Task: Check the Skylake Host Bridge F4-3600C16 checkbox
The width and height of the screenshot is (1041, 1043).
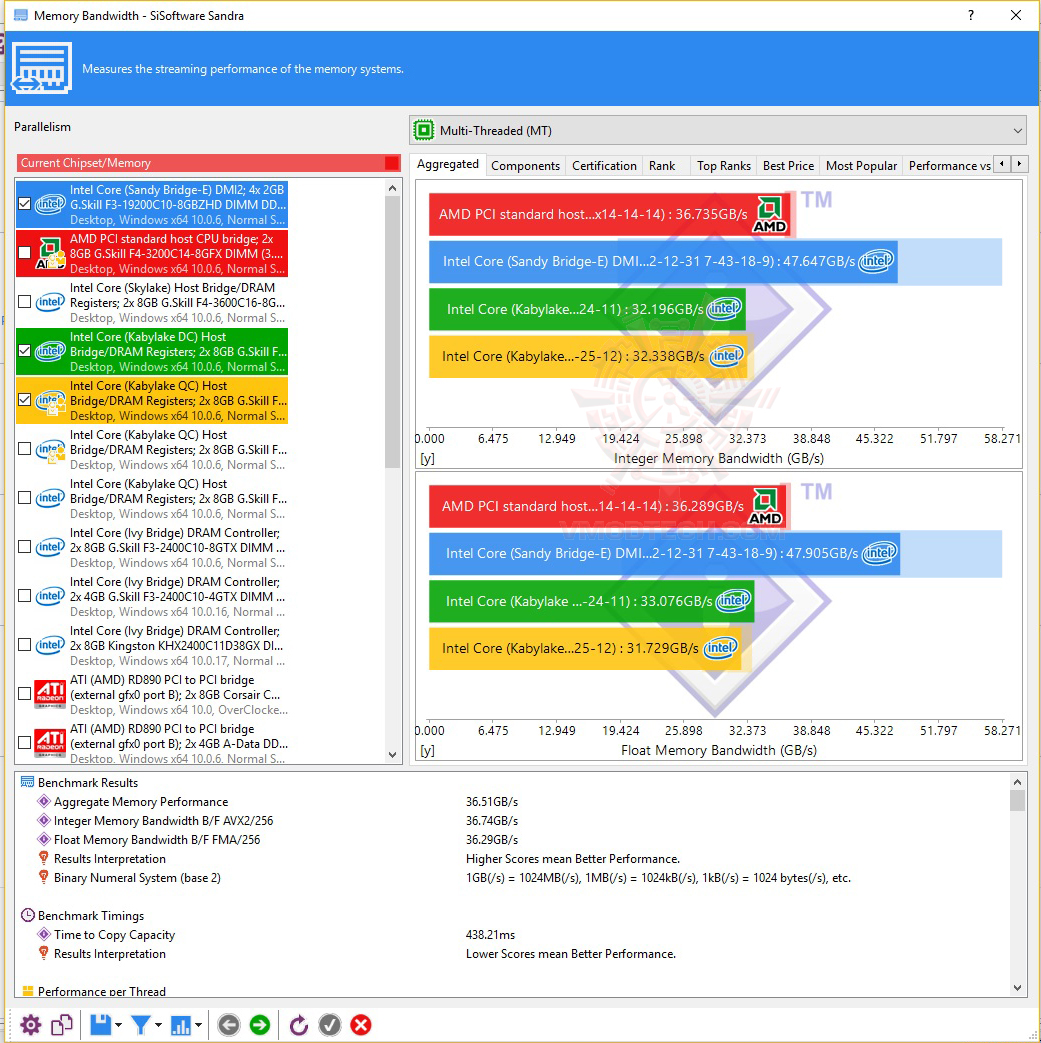Action: [25, 302]
